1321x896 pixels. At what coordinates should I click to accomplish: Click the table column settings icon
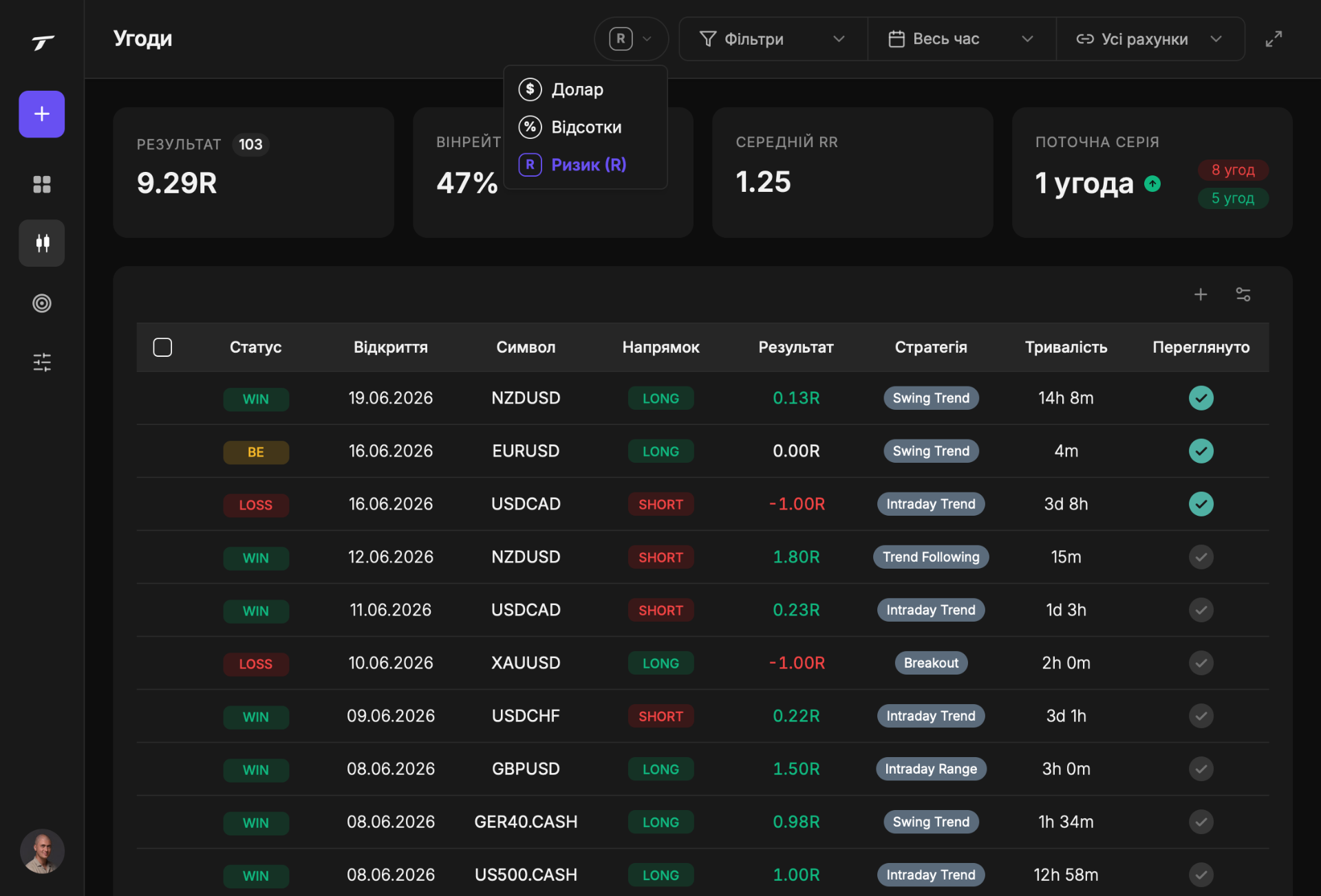click(1243, 294)
